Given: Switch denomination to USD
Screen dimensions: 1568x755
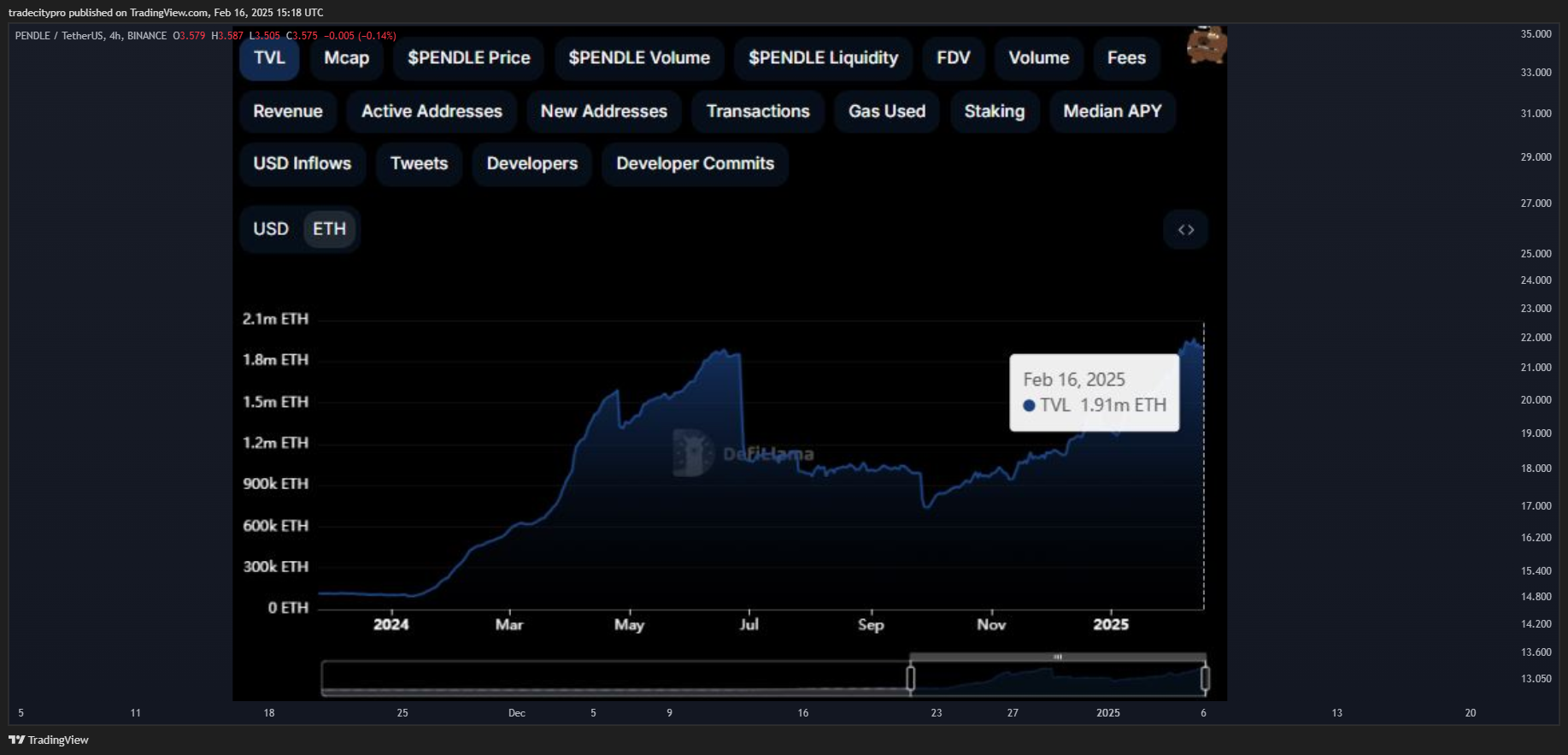Looking at the screenshot, I should point(271,229).
